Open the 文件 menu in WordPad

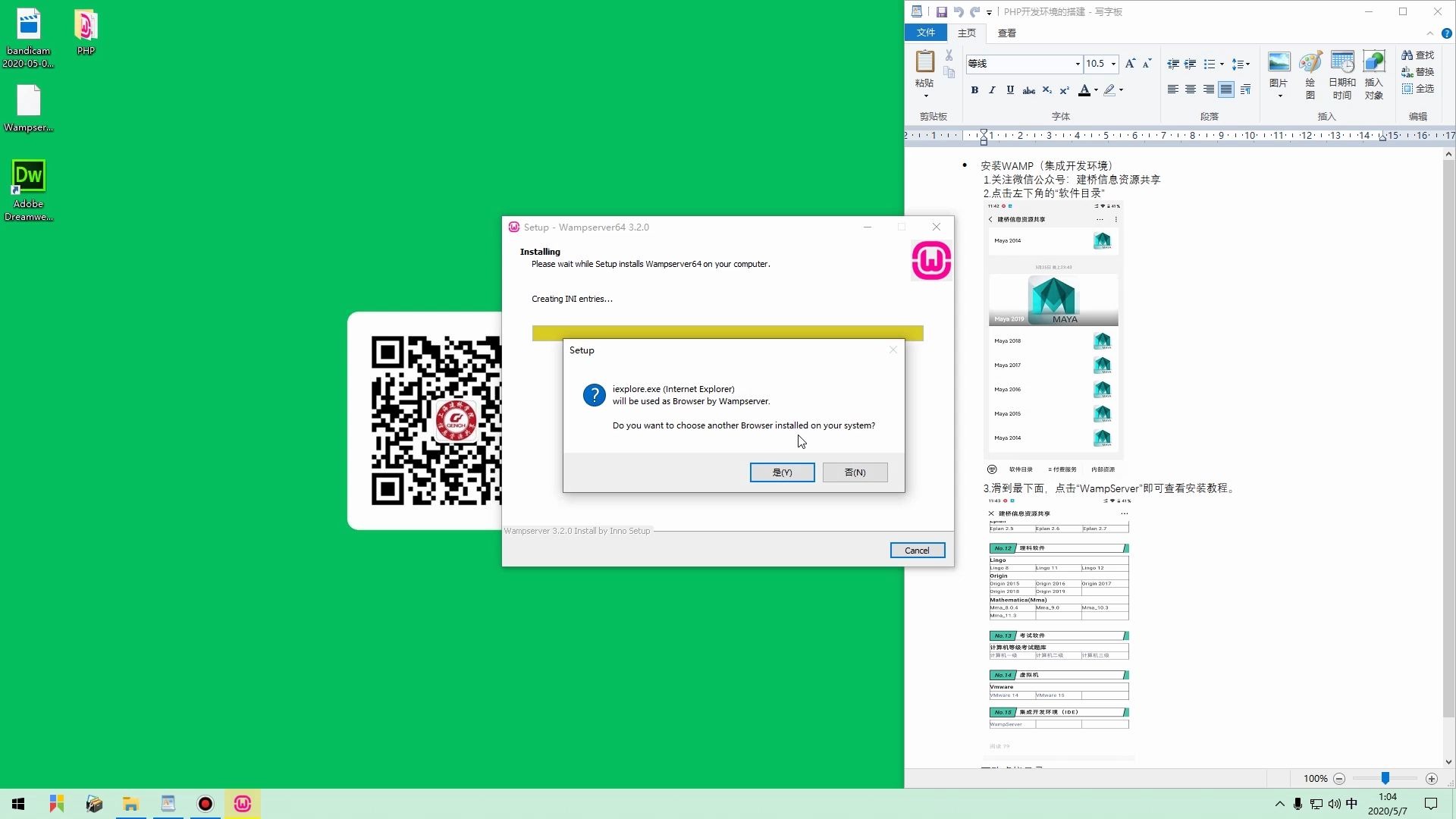point(925,33)
